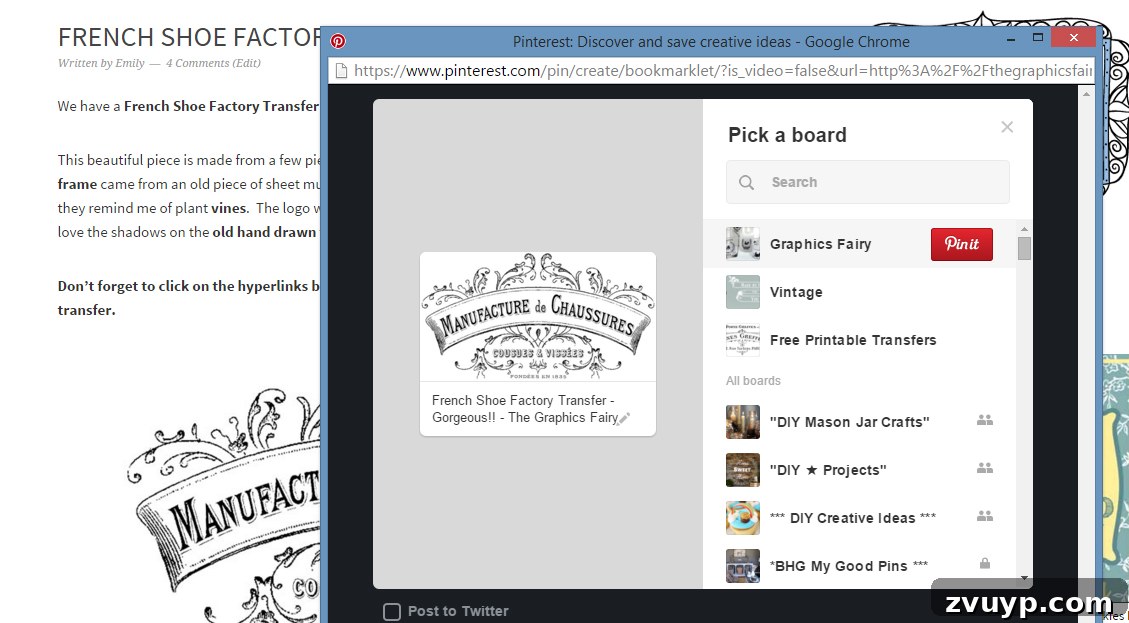Click the Edit link in blog byline

246,63
